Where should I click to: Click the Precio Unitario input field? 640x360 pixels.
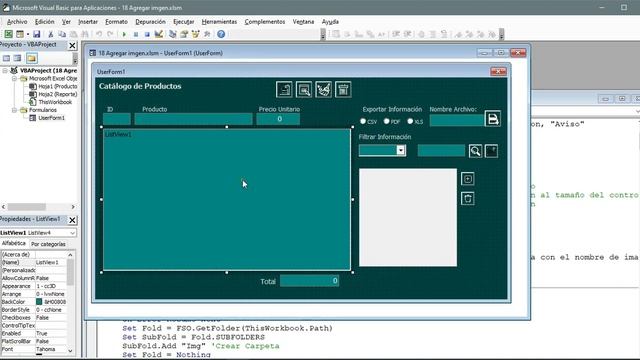coord(278,119)
